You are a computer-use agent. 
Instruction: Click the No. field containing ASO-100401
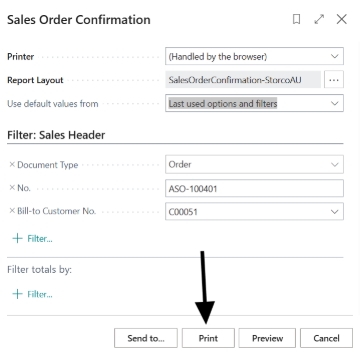(x=254, y=188)
